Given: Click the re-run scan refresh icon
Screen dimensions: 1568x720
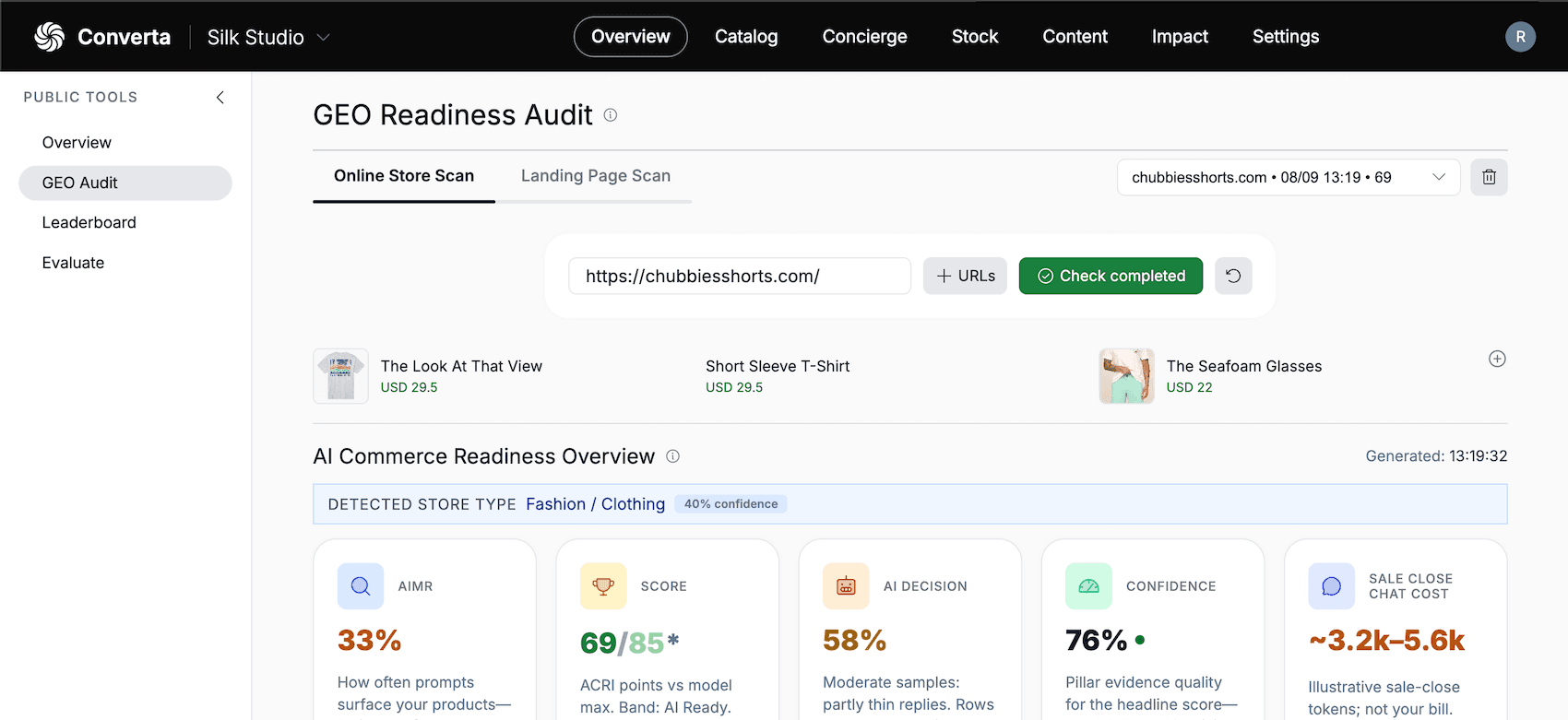Looking at the screenshot, I should [1233, 276].
